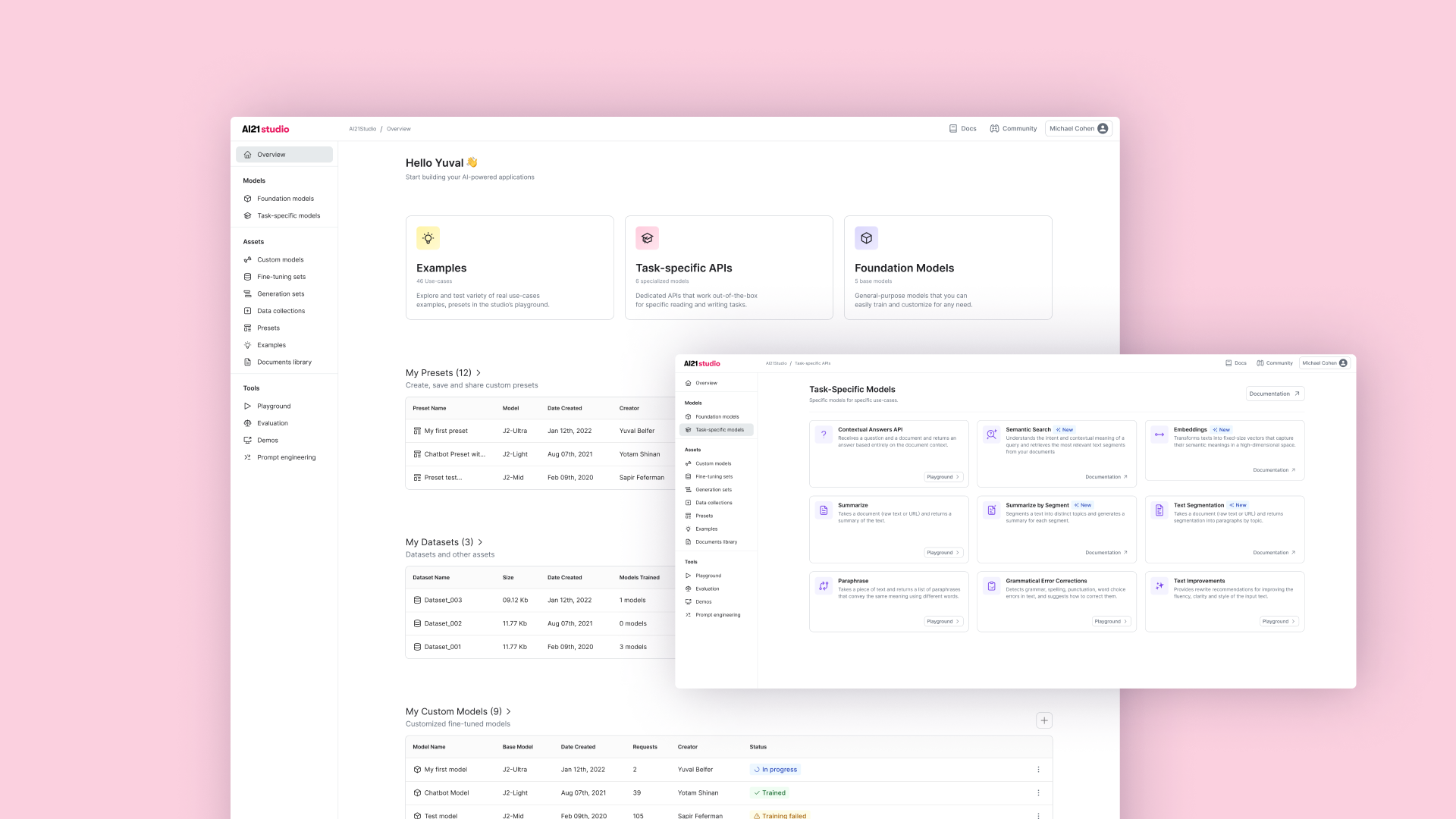Screen dimensions: 1456x819
Task: Click the Overview home icon in the front sidebar
Action: (689, 383)
